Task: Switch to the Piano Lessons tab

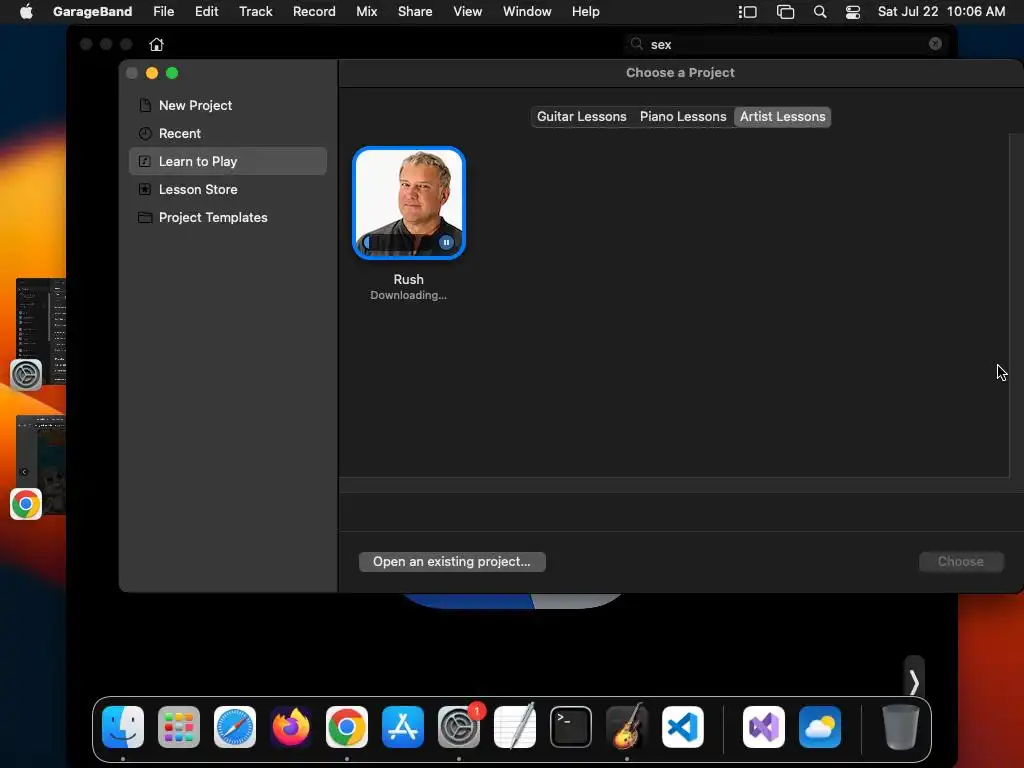Action: coord(683,117)
